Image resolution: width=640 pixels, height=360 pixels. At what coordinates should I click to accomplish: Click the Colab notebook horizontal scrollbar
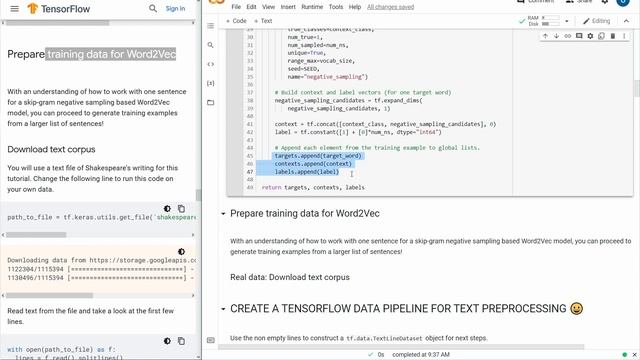(x=401, y=347)
